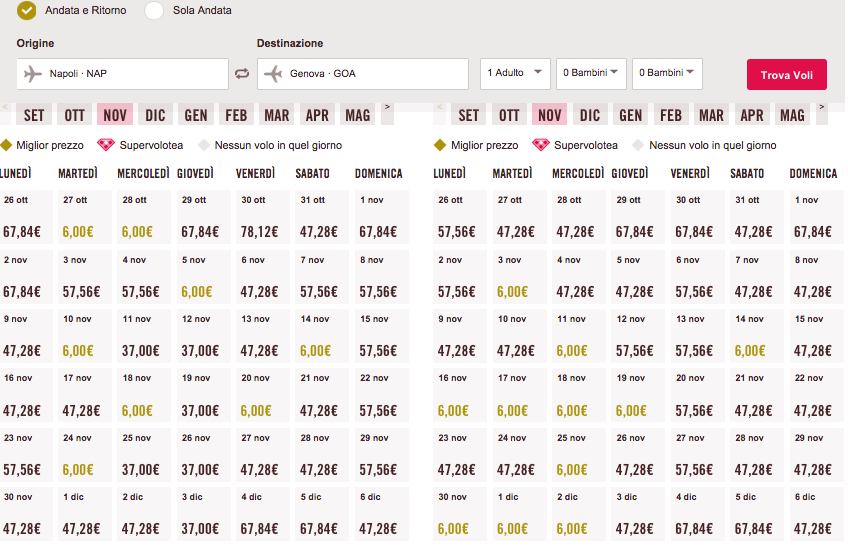The height and width of the screenshot is (550, 848).
Task: Select the Andata e Ritorno option
Action: click(27, 11)
